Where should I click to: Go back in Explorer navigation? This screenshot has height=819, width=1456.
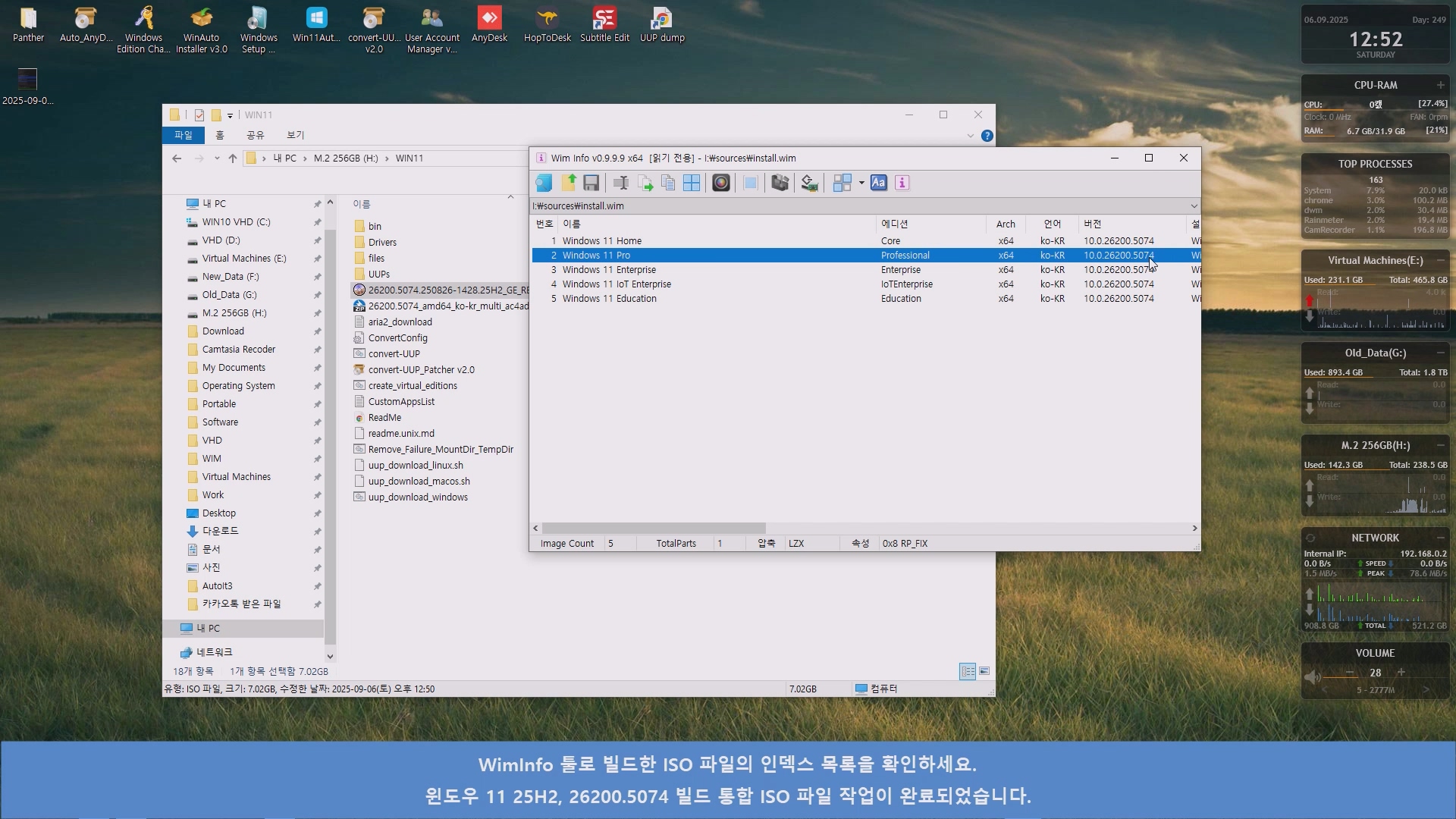(177, 158)
